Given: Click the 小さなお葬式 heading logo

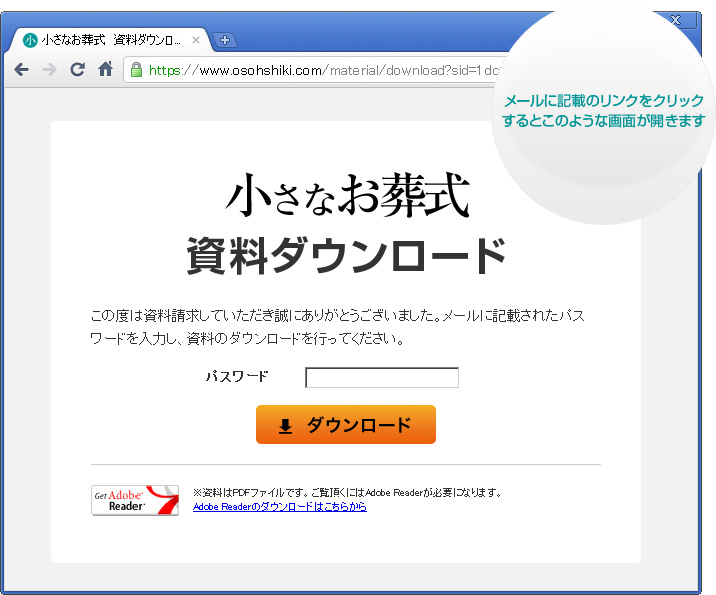Looking at the screenshot, I should point(347,195).
